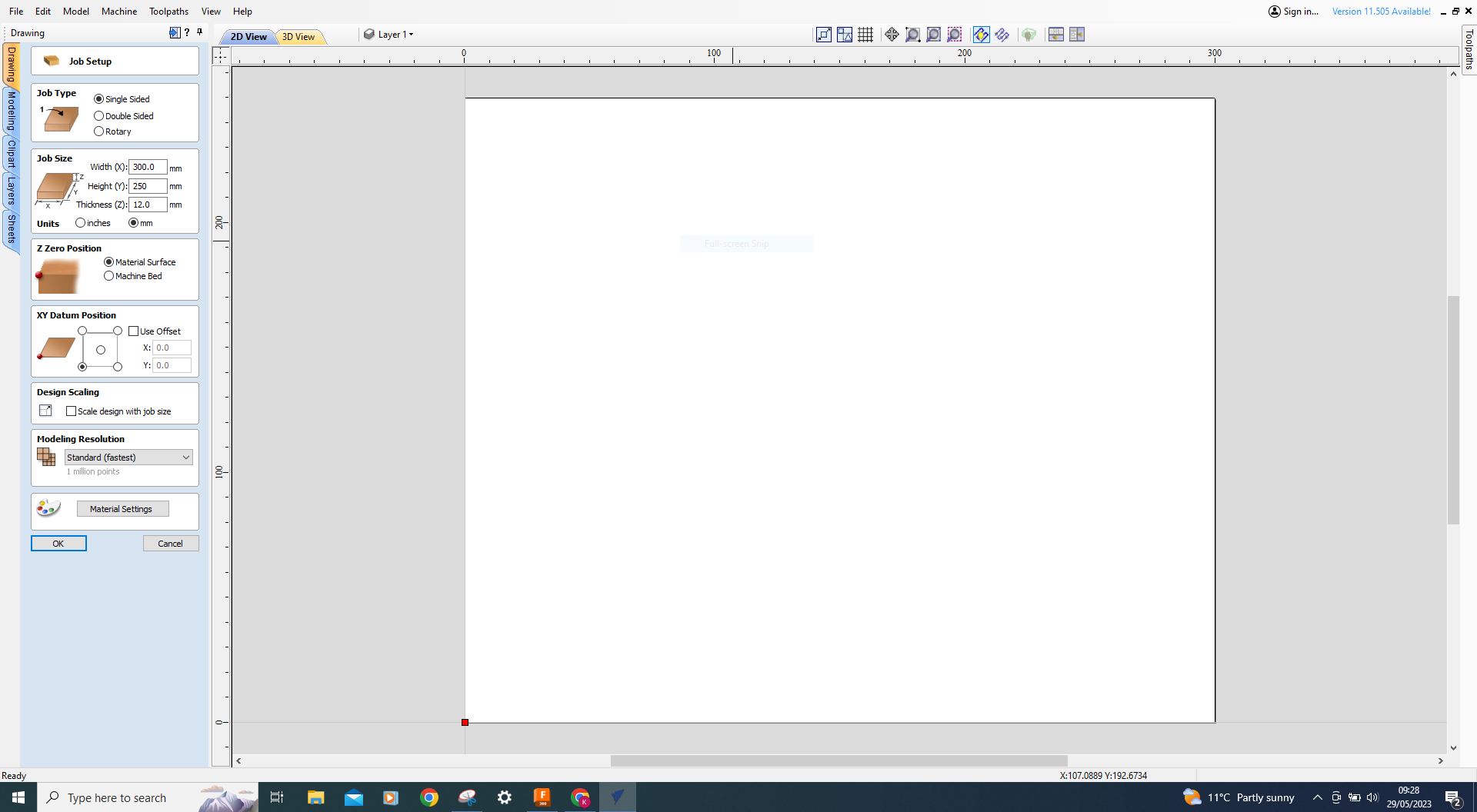Click the Height (Y) input field

click(x=148, y=186)
